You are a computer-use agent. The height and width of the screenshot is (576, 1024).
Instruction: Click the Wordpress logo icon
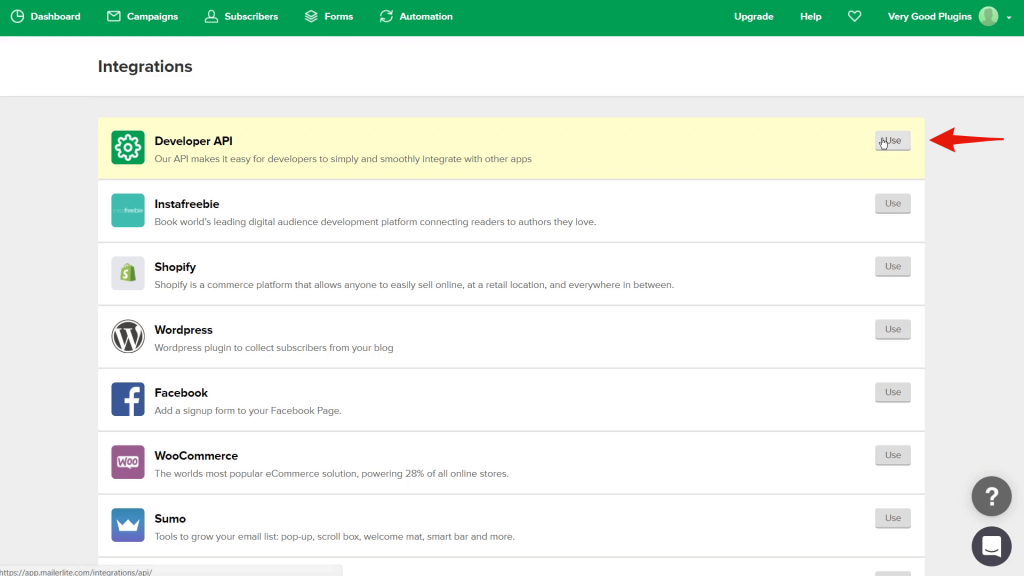tap(128, 336)
